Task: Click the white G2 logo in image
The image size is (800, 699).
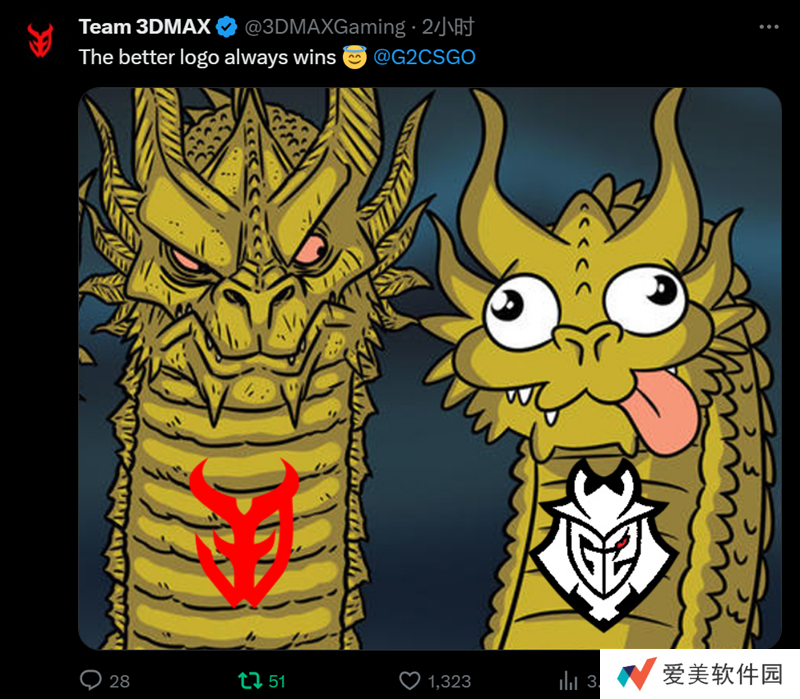Action: (x=604, y=544)
